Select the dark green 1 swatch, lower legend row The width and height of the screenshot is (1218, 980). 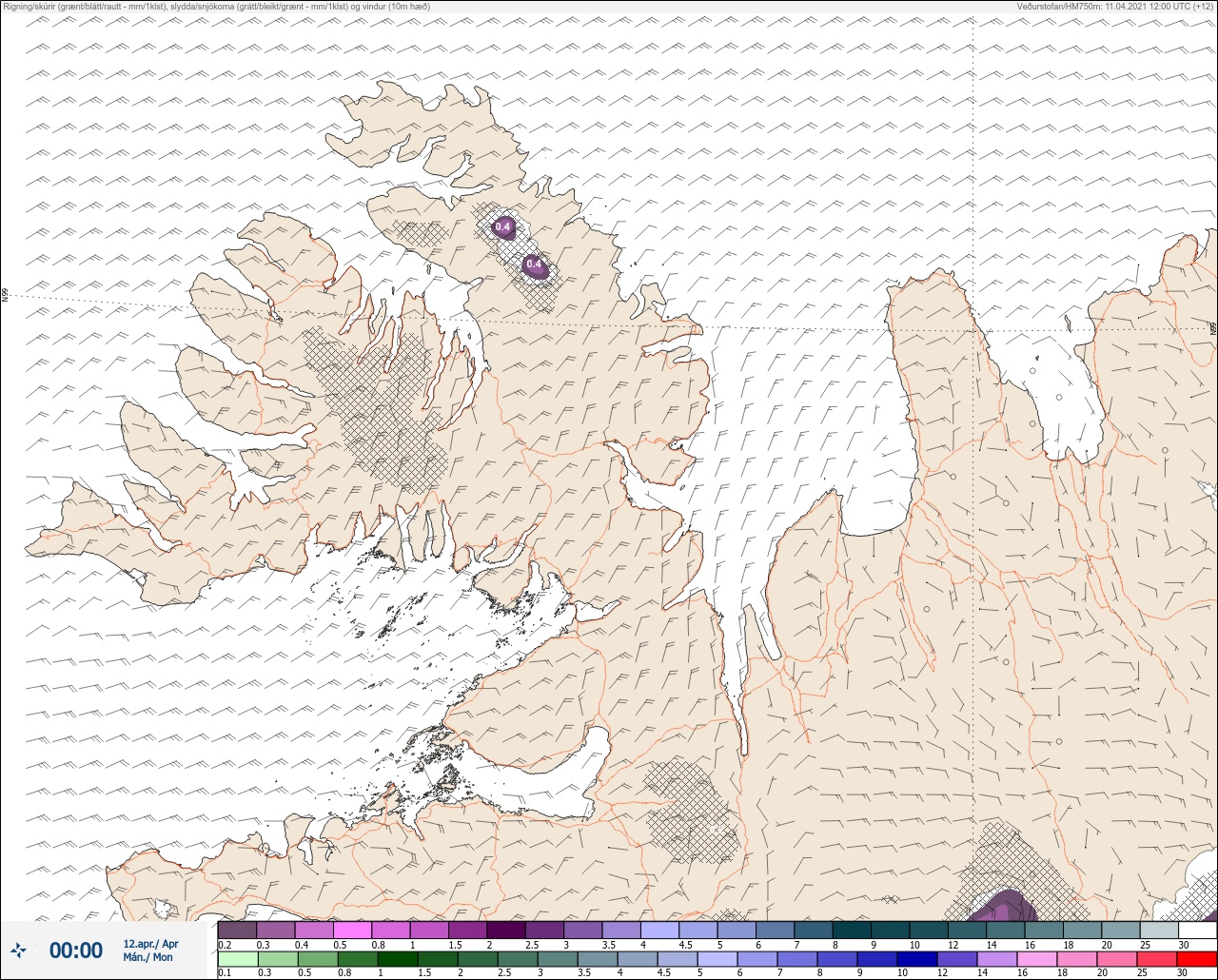point(398,959)
